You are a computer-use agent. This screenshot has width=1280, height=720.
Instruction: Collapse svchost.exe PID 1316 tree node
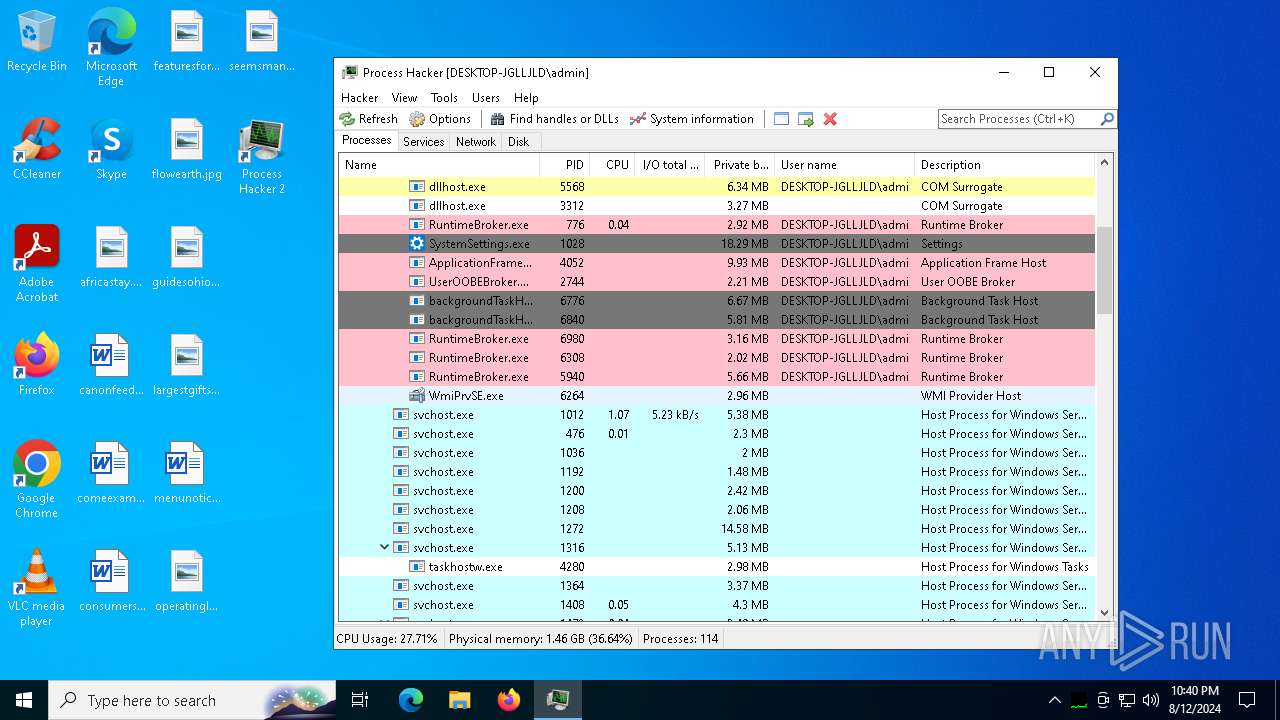[384, 547]
